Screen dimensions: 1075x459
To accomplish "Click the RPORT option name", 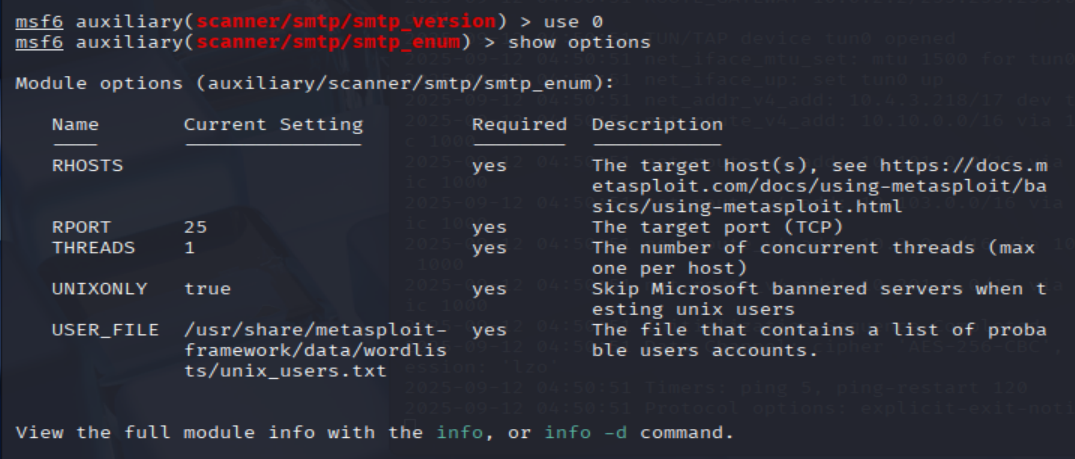I will click(82, 227).
